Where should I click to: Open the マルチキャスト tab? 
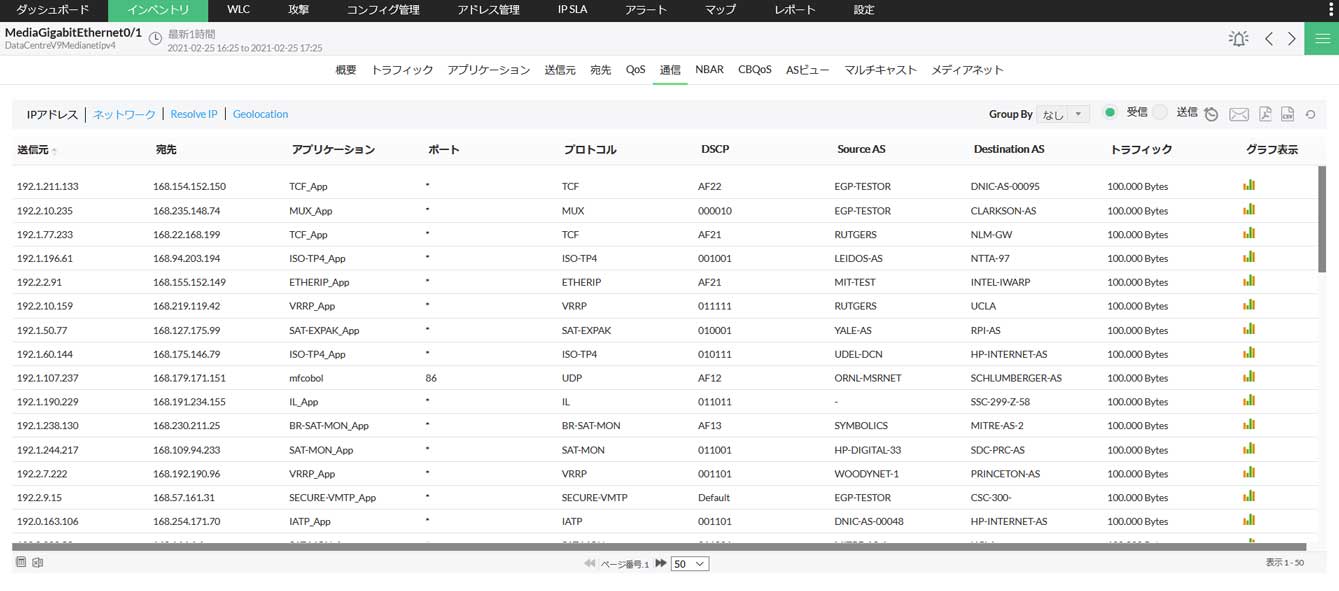click(x=881, y=70)
